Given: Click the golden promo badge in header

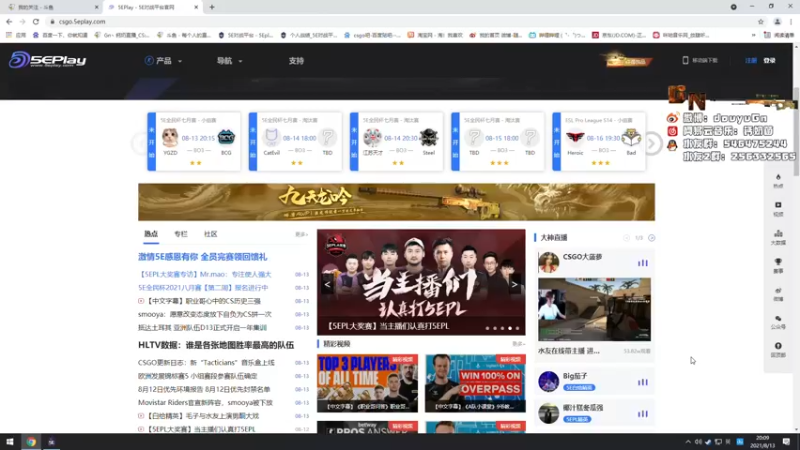Looking at the screenshot, I should tap(627, 60).
